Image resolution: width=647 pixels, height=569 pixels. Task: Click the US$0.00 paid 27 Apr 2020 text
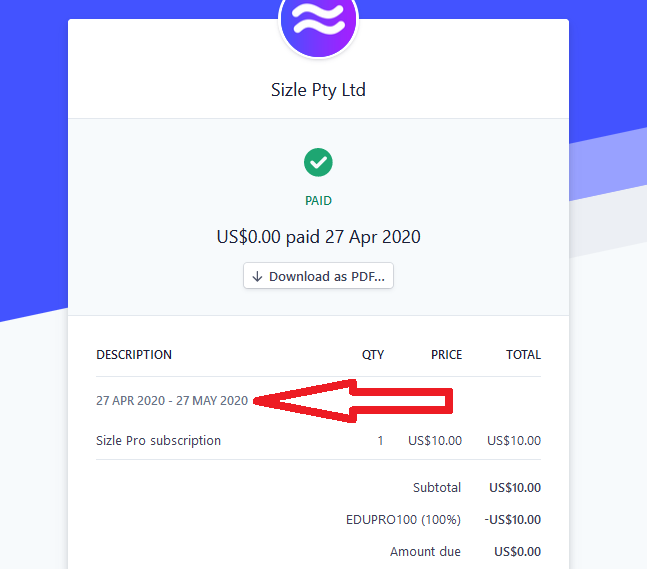[318, 237]
